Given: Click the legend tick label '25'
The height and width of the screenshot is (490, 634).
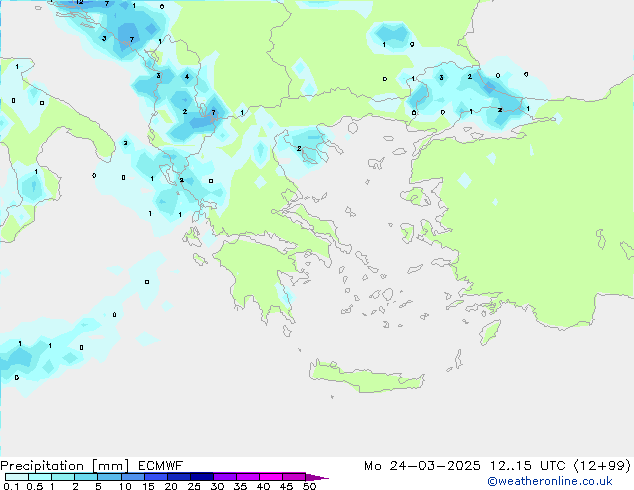Looking at the screenshot, I should (x=194, y=486).
